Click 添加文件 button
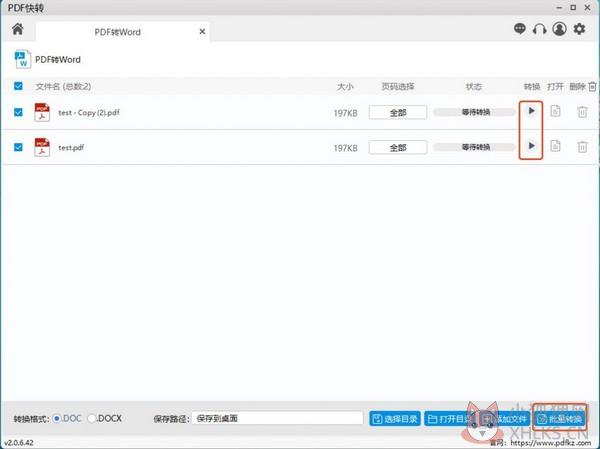Screen dimensions: 600x449 505,419
